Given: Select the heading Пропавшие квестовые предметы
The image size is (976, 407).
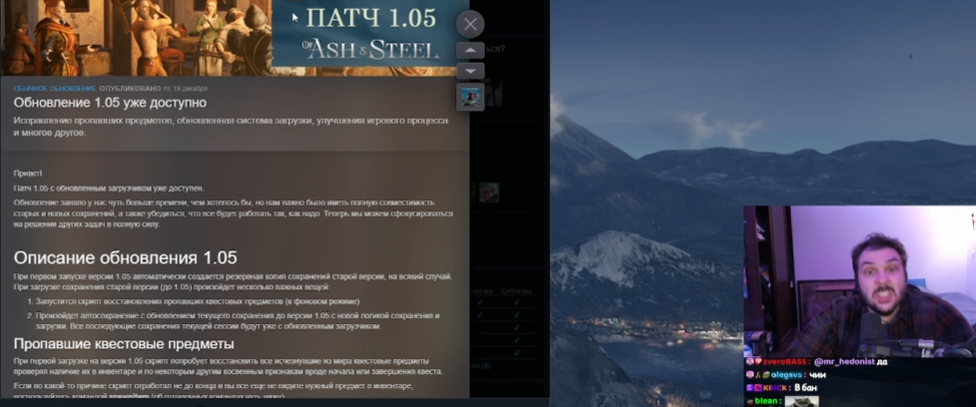Looking at the screenshot, I should pyautogui.click(x=124, y=344).
